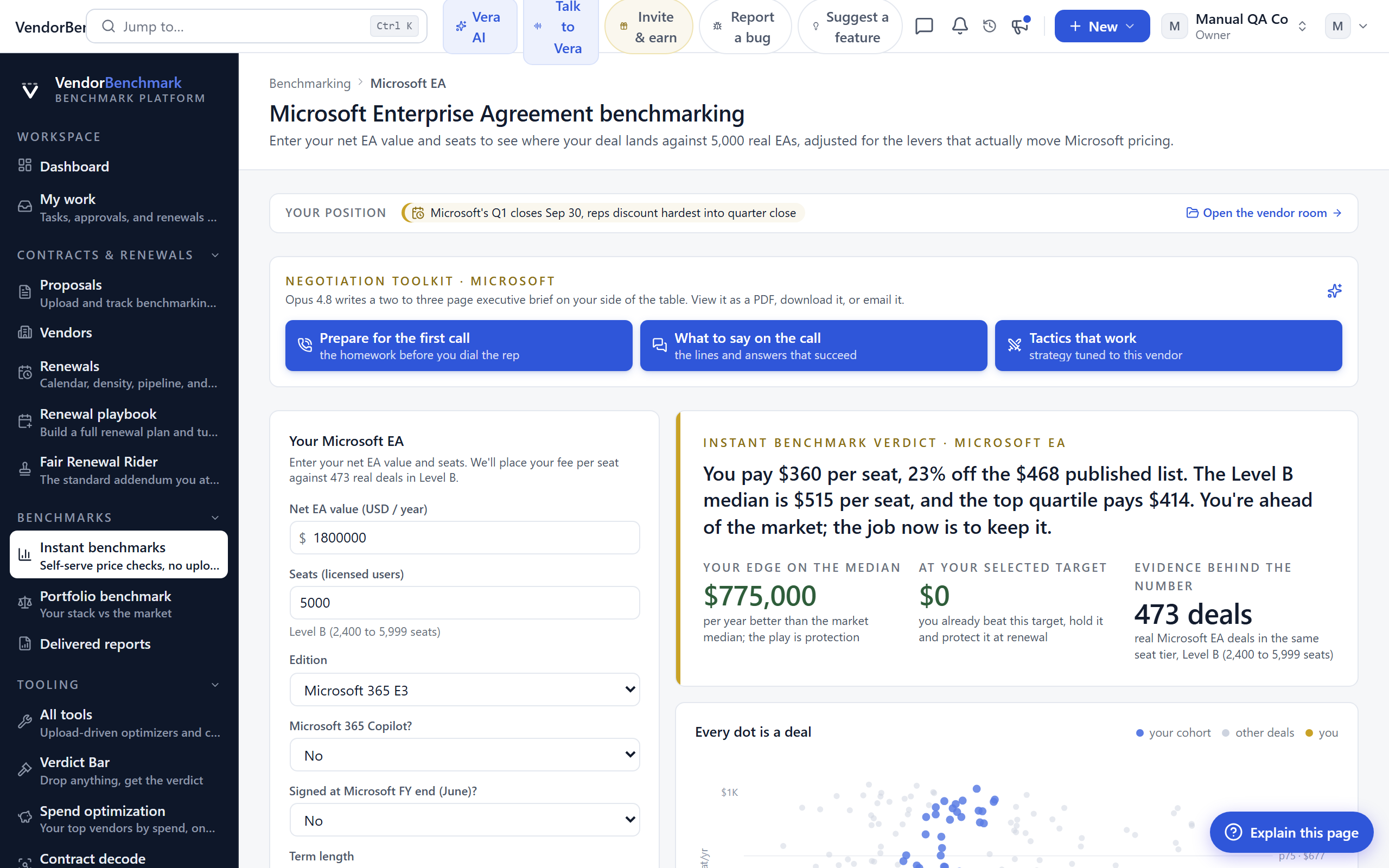Screen dimensions: 1389x868
Task: Click the Spend optimization piggy bank icon
Action: 24,818
